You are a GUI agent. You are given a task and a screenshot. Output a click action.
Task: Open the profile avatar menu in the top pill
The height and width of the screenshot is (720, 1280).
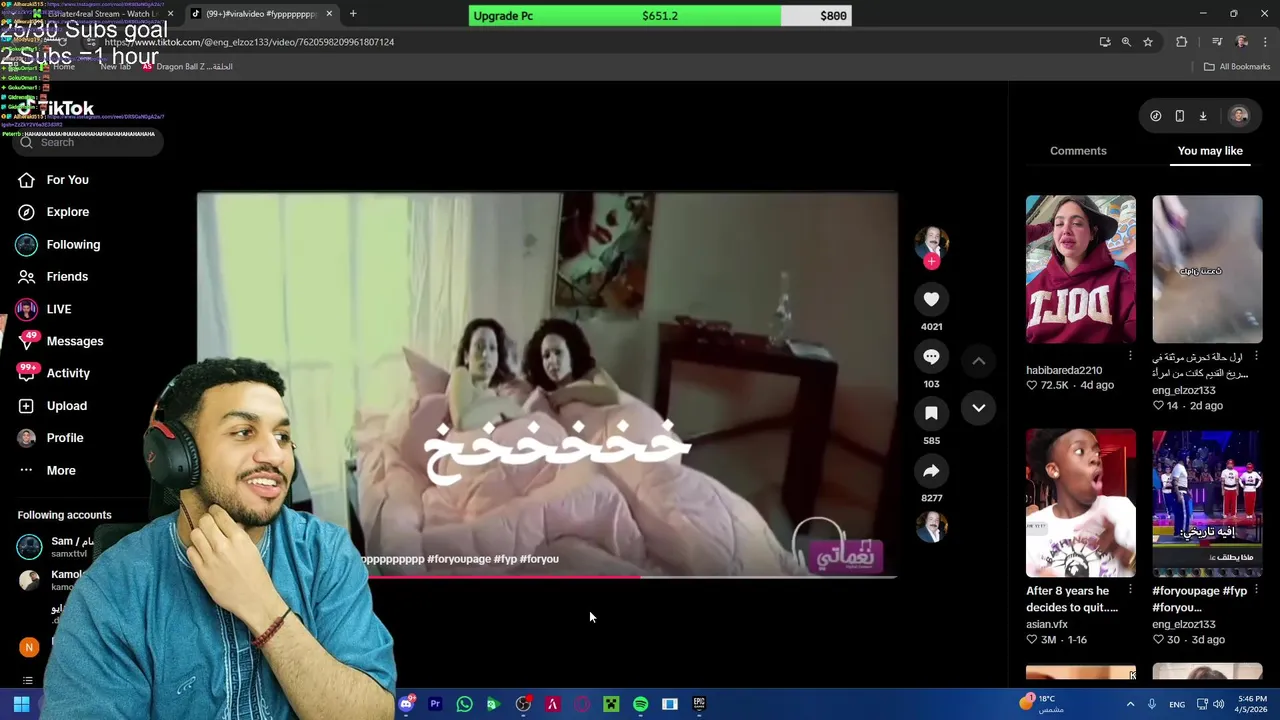pyautogui.click(x=1239, y=116)
